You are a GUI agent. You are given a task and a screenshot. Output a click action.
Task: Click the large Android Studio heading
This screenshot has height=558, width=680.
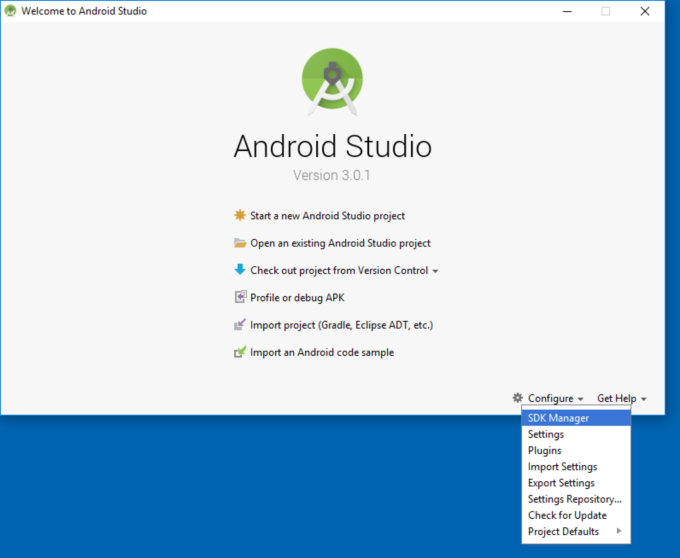pyautogui.click(x=333, y=146)
